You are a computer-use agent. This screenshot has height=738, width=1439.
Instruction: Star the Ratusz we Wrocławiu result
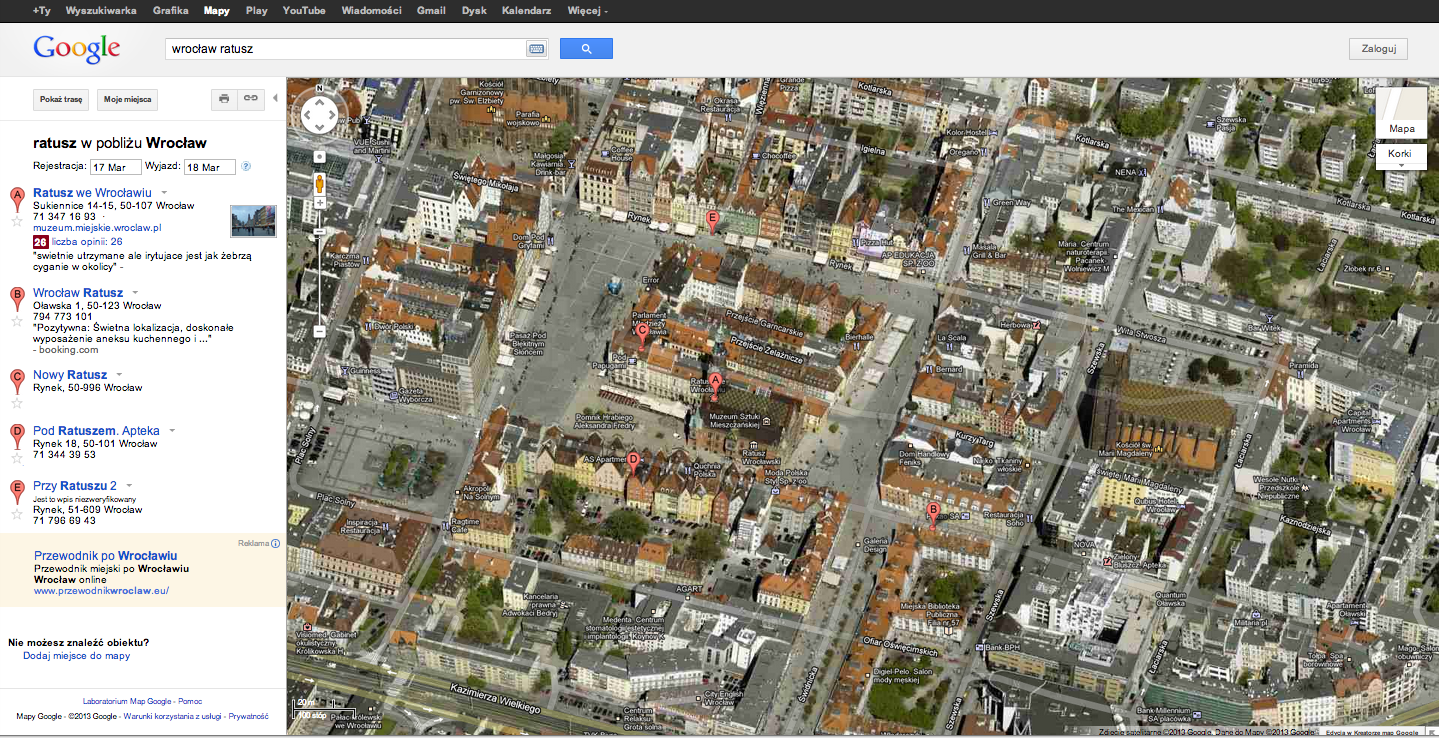coord(16,221)
